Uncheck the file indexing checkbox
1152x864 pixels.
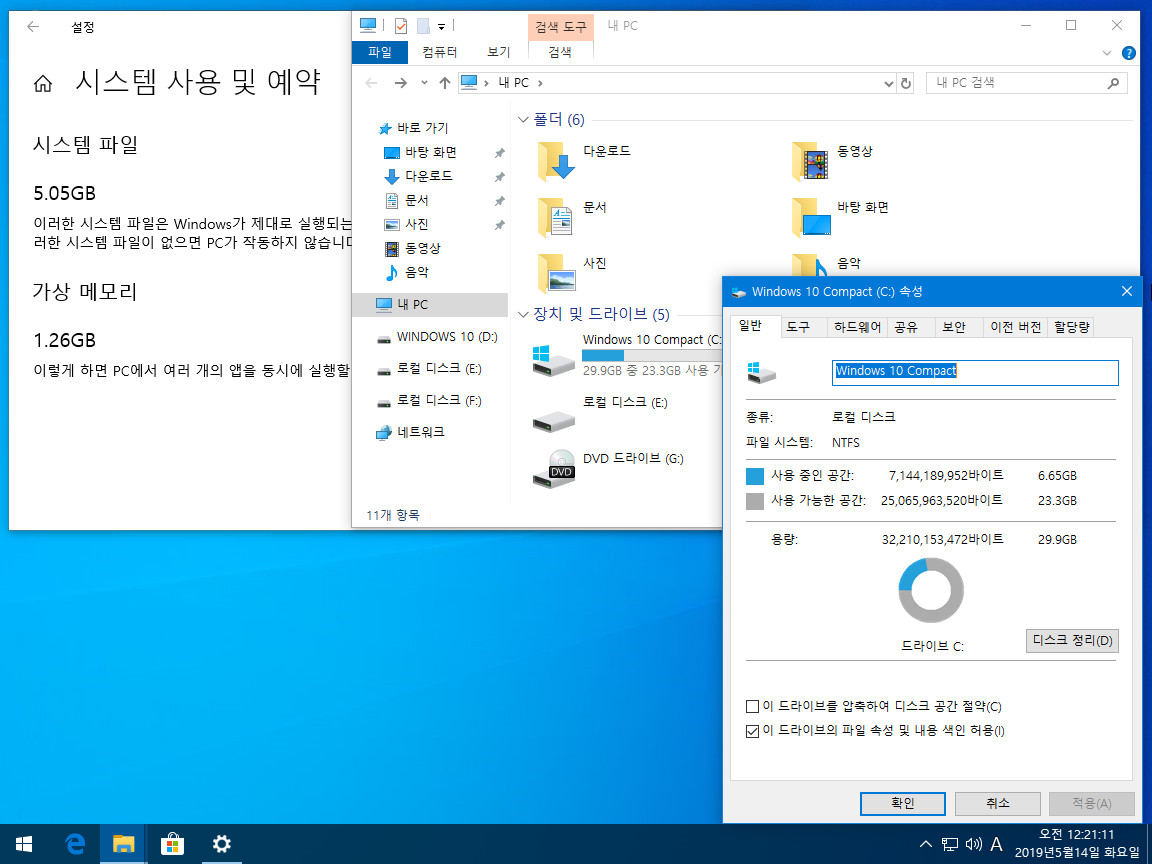point(752,731)
